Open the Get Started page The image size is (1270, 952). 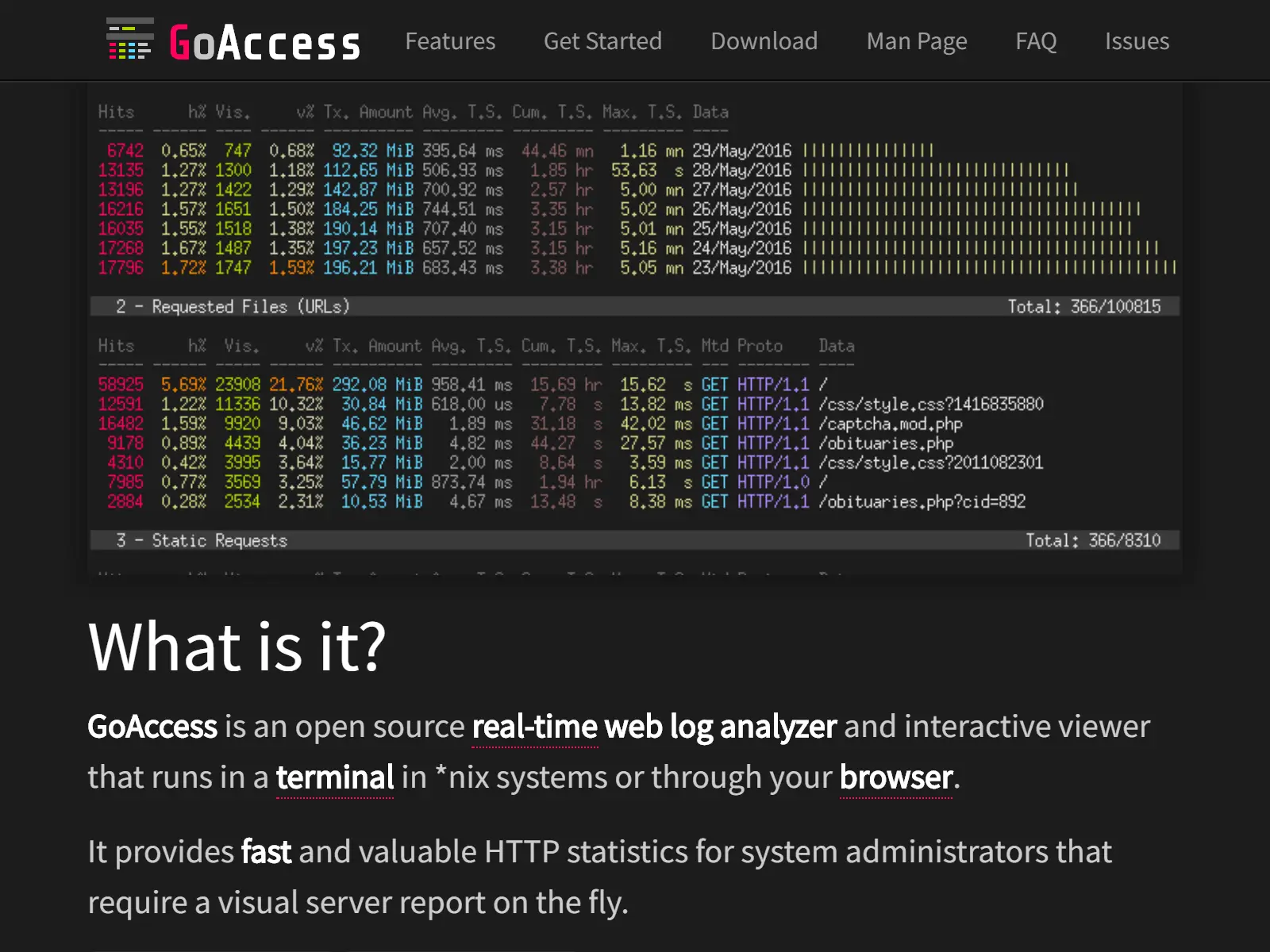pos(602,41)
